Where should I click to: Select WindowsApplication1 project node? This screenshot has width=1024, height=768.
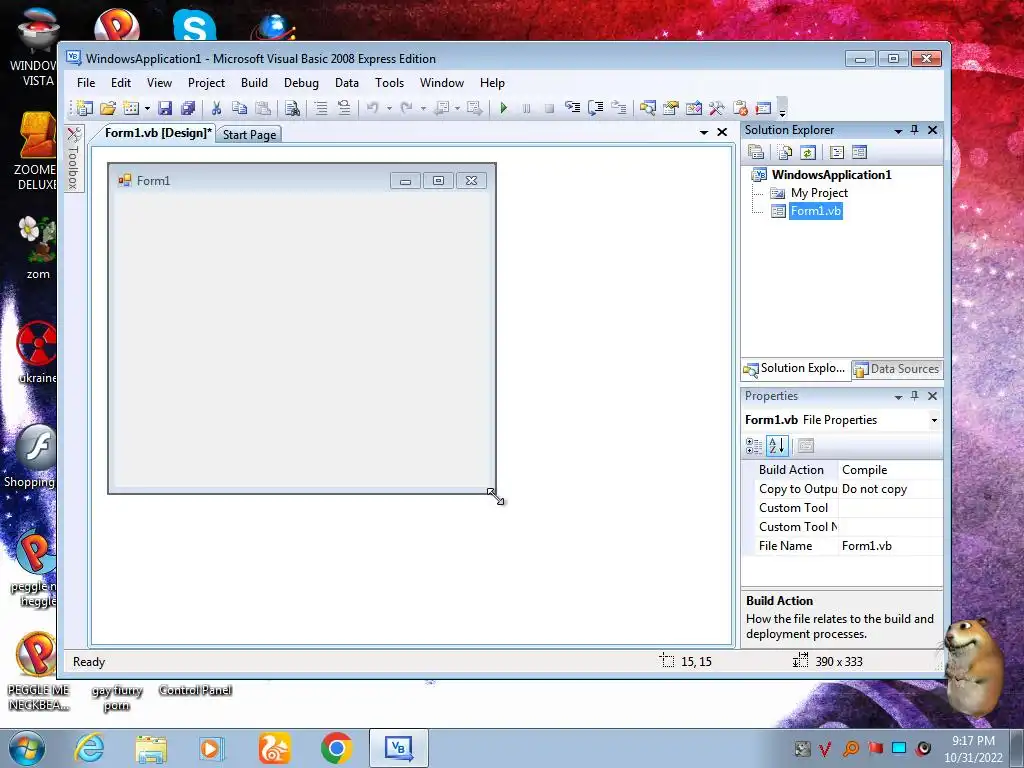tap(831, 174)
